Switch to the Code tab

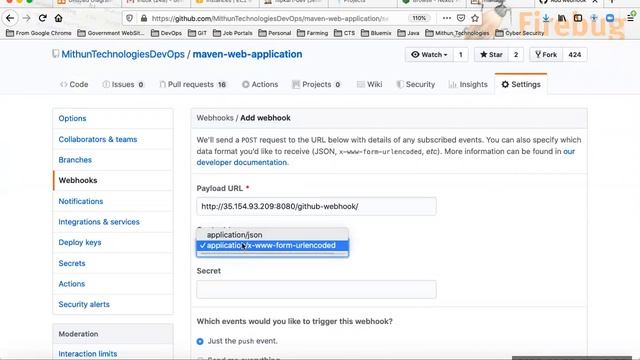pos(74,84)
